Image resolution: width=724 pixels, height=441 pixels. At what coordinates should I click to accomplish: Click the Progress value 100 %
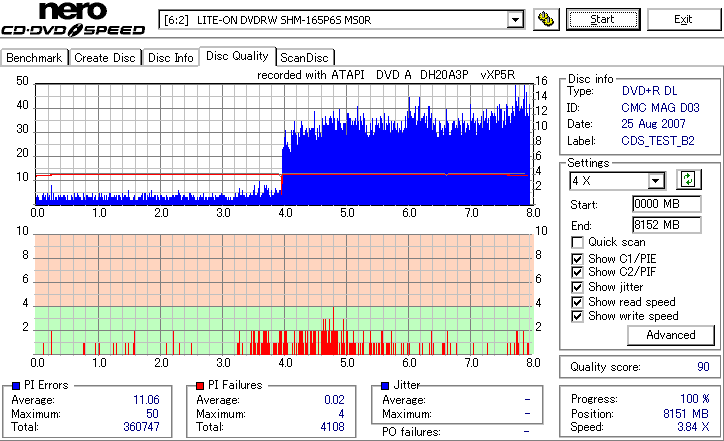(694, 399)
